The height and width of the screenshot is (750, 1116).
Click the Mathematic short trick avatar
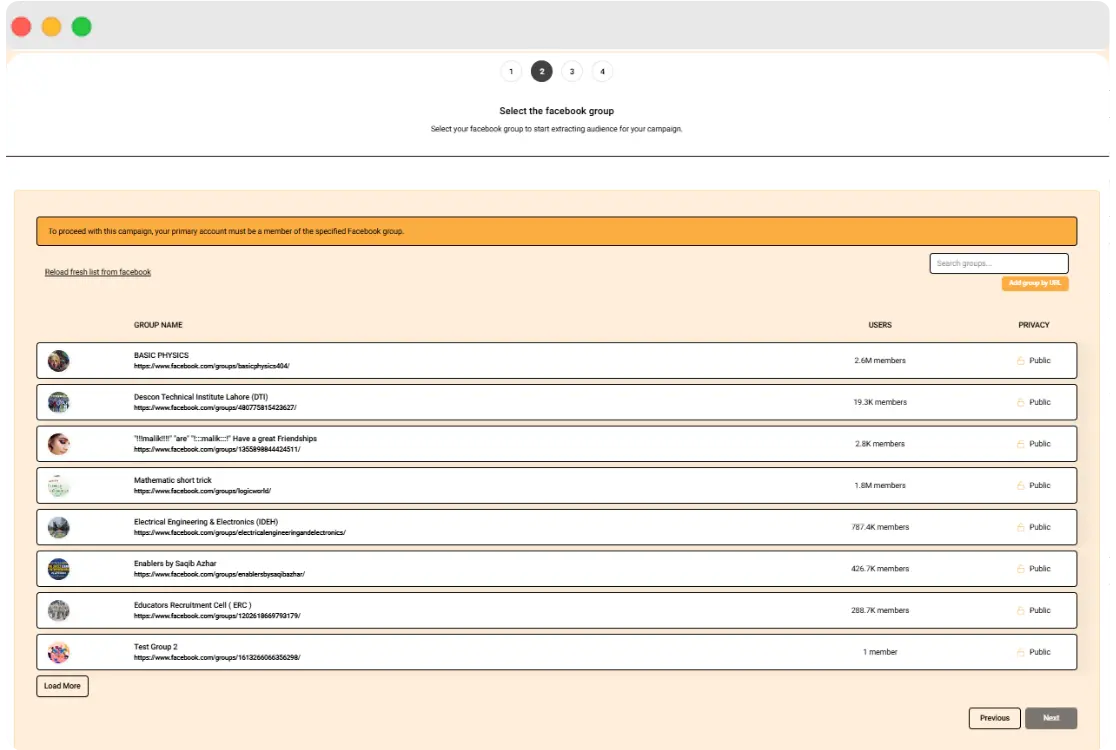(x=58, y=486)
